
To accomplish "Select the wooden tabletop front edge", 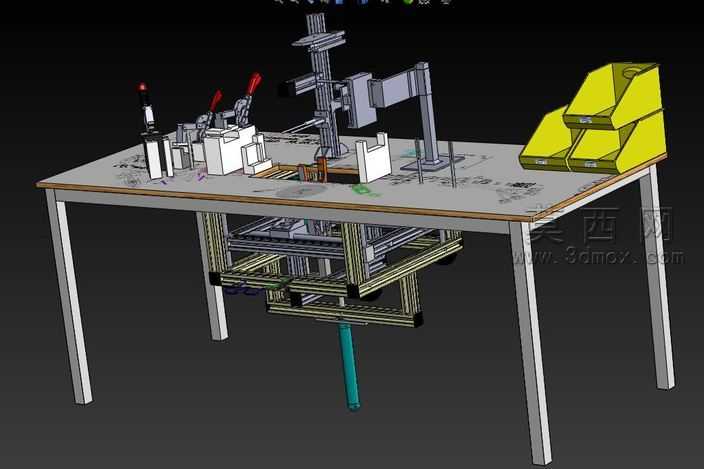I will click(285, 201).
